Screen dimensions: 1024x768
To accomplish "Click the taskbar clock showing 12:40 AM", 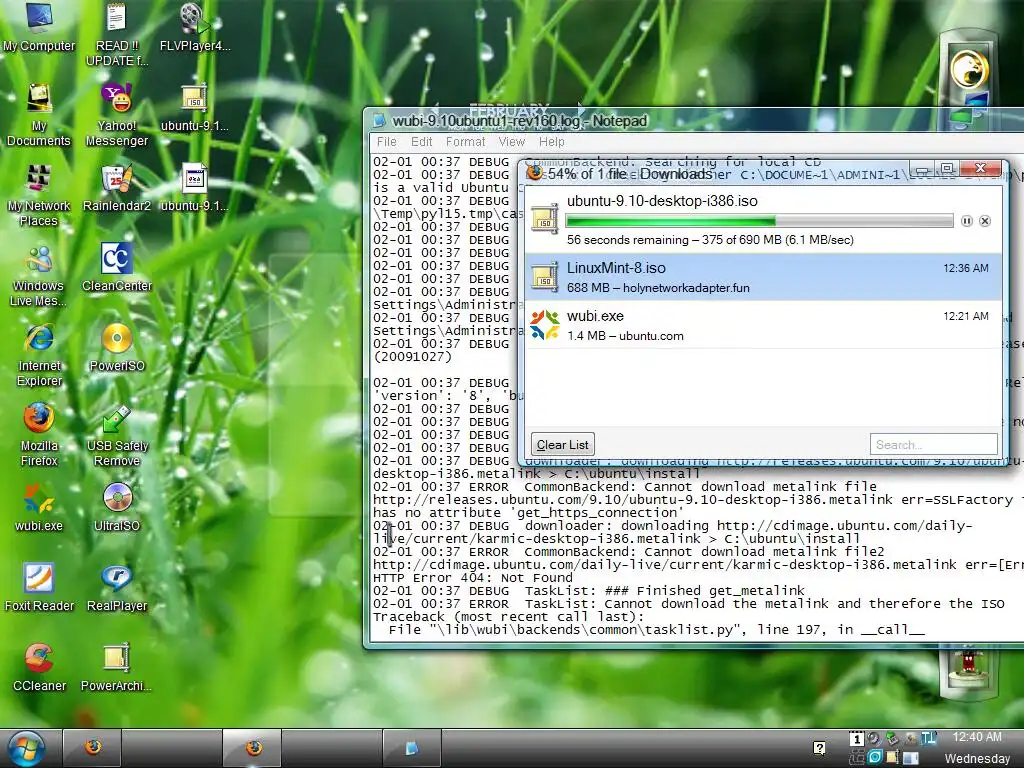I will click(977, 737).
